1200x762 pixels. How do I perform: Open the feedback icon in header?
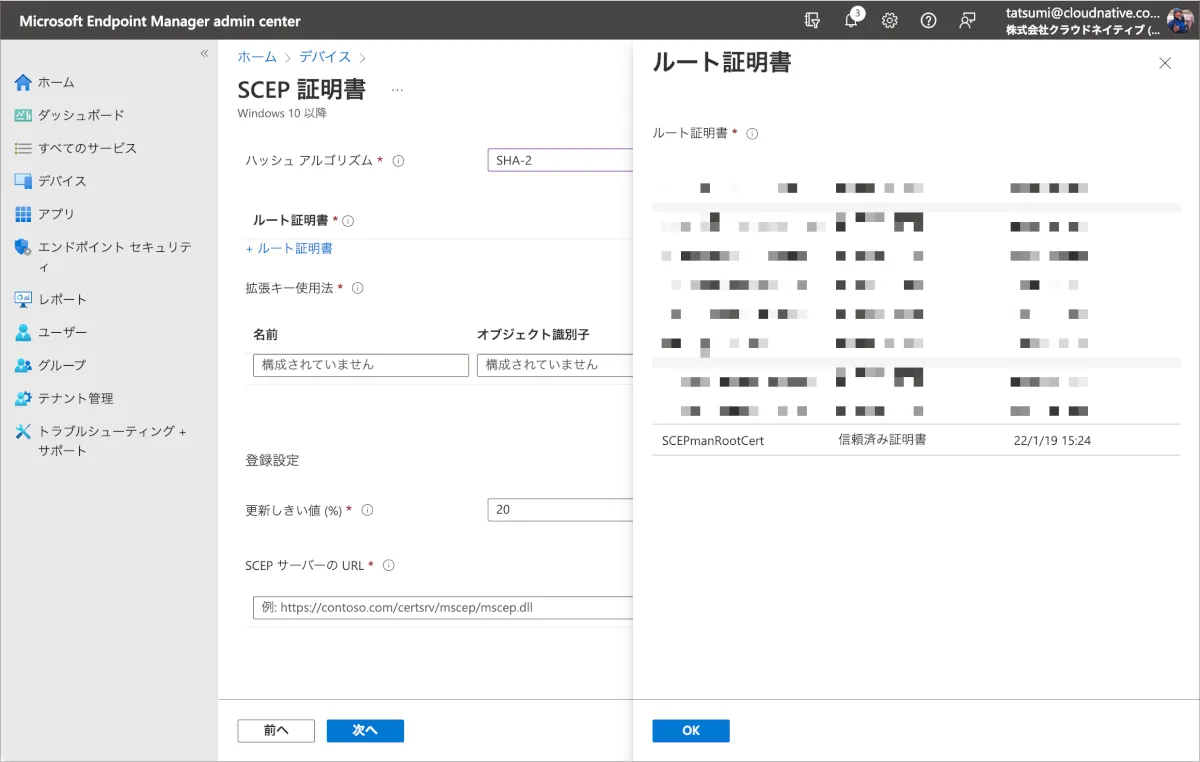click(967, 21)
